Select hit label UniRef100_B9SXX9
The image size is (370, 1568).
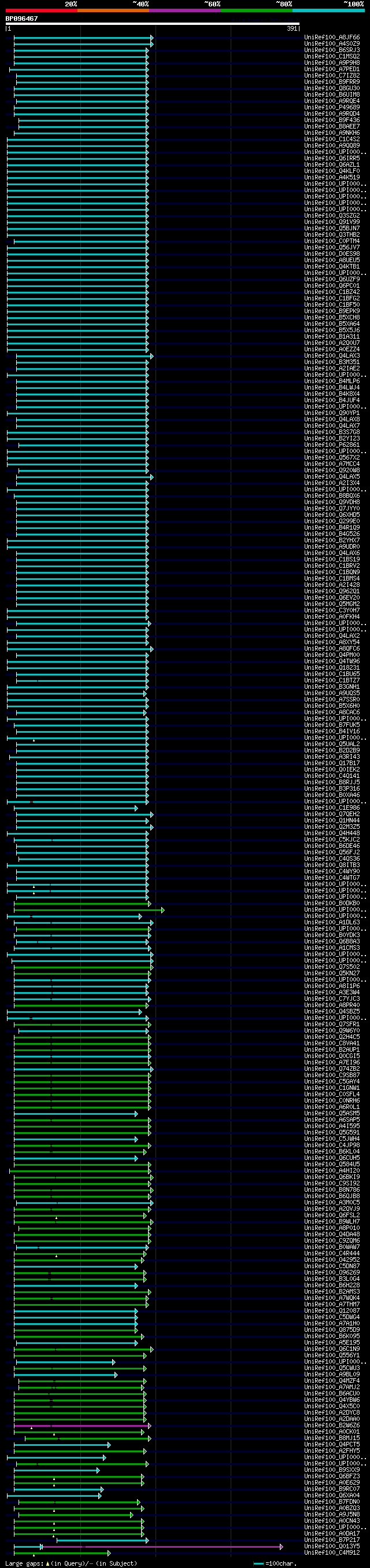332,1470
